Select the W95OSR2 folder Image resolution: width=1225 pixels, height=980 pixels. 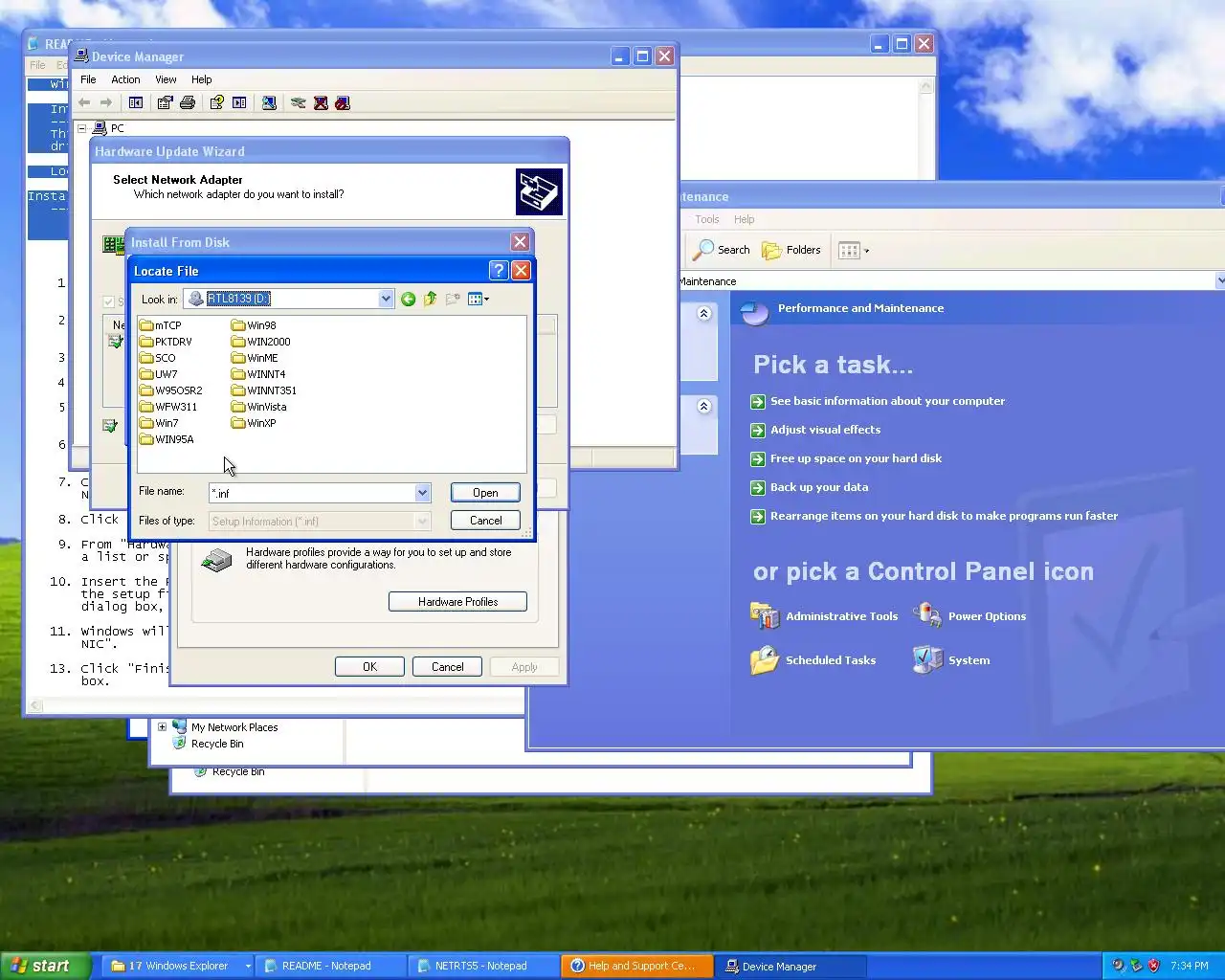pos(171,390)
